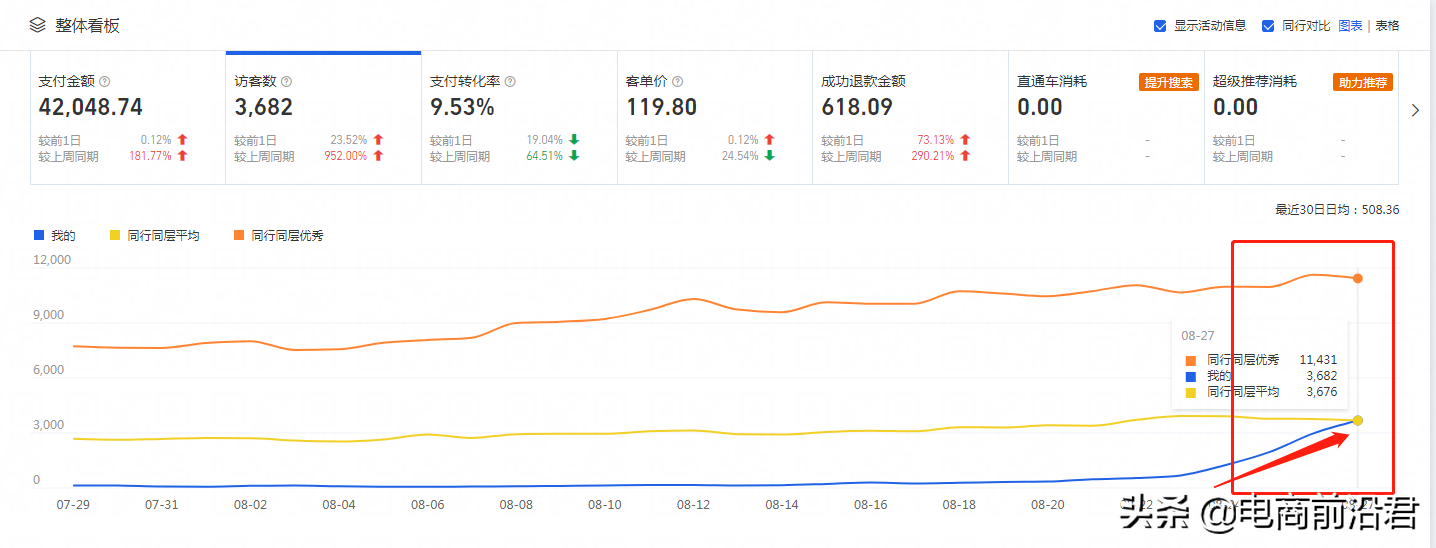
Task: Select the 超级推荐消耗 metric card
Action: (x=1302, y=118)
